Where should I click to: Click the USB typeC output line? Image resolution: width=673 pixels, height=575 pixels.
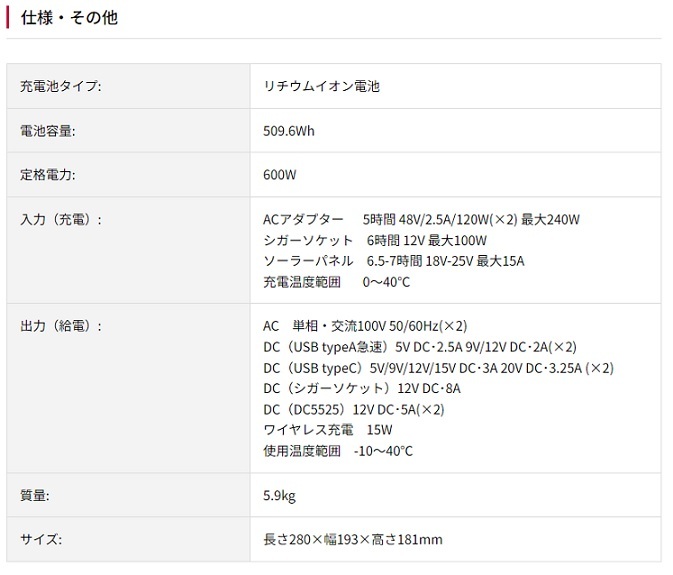(439, 368)
